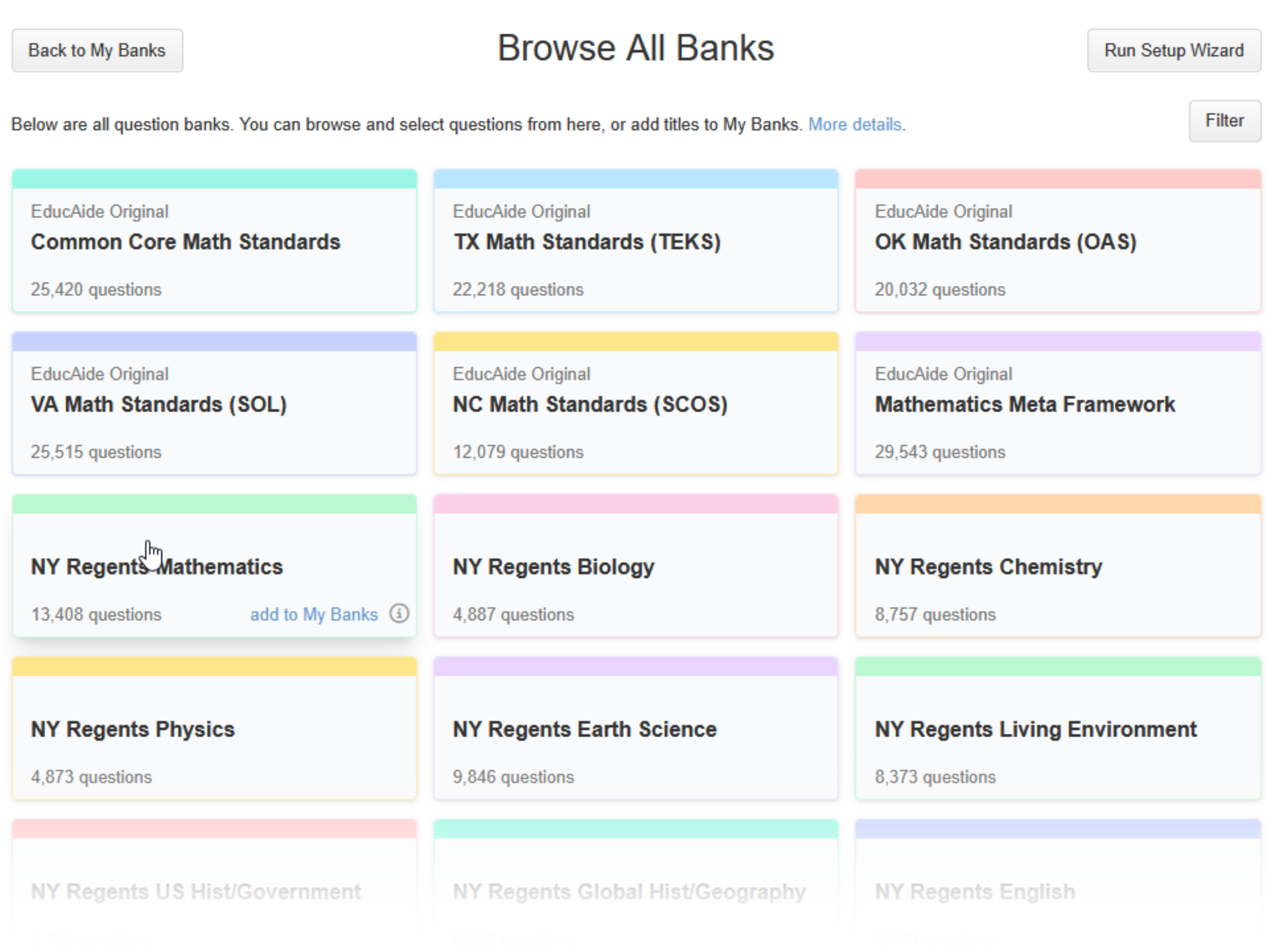
Task: Select NY Regents US Hist/Government bank
Action: click(x=214, y=885)
